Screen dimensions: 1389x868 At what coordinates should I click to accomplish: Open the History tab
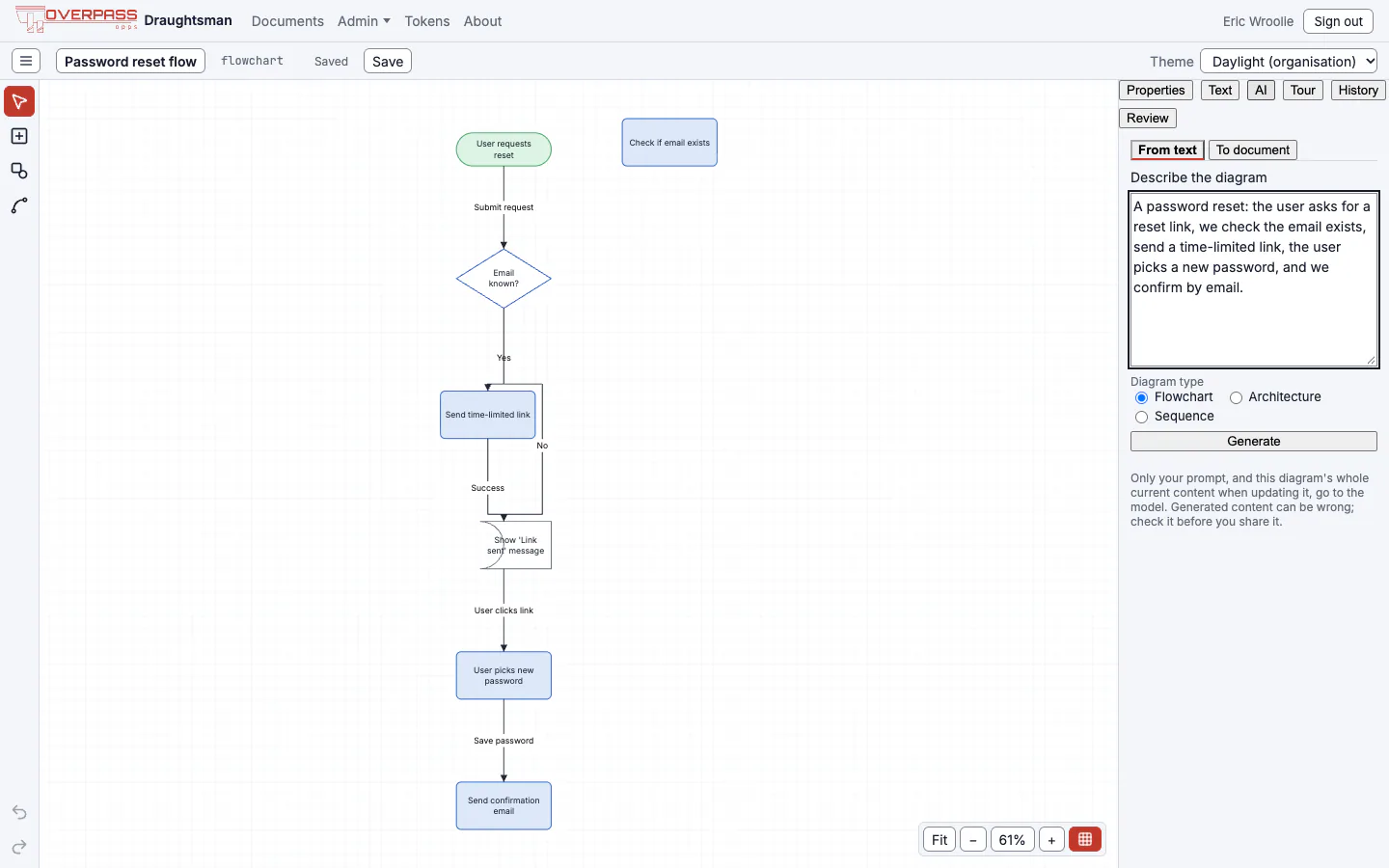click(x=1358, y=90)
